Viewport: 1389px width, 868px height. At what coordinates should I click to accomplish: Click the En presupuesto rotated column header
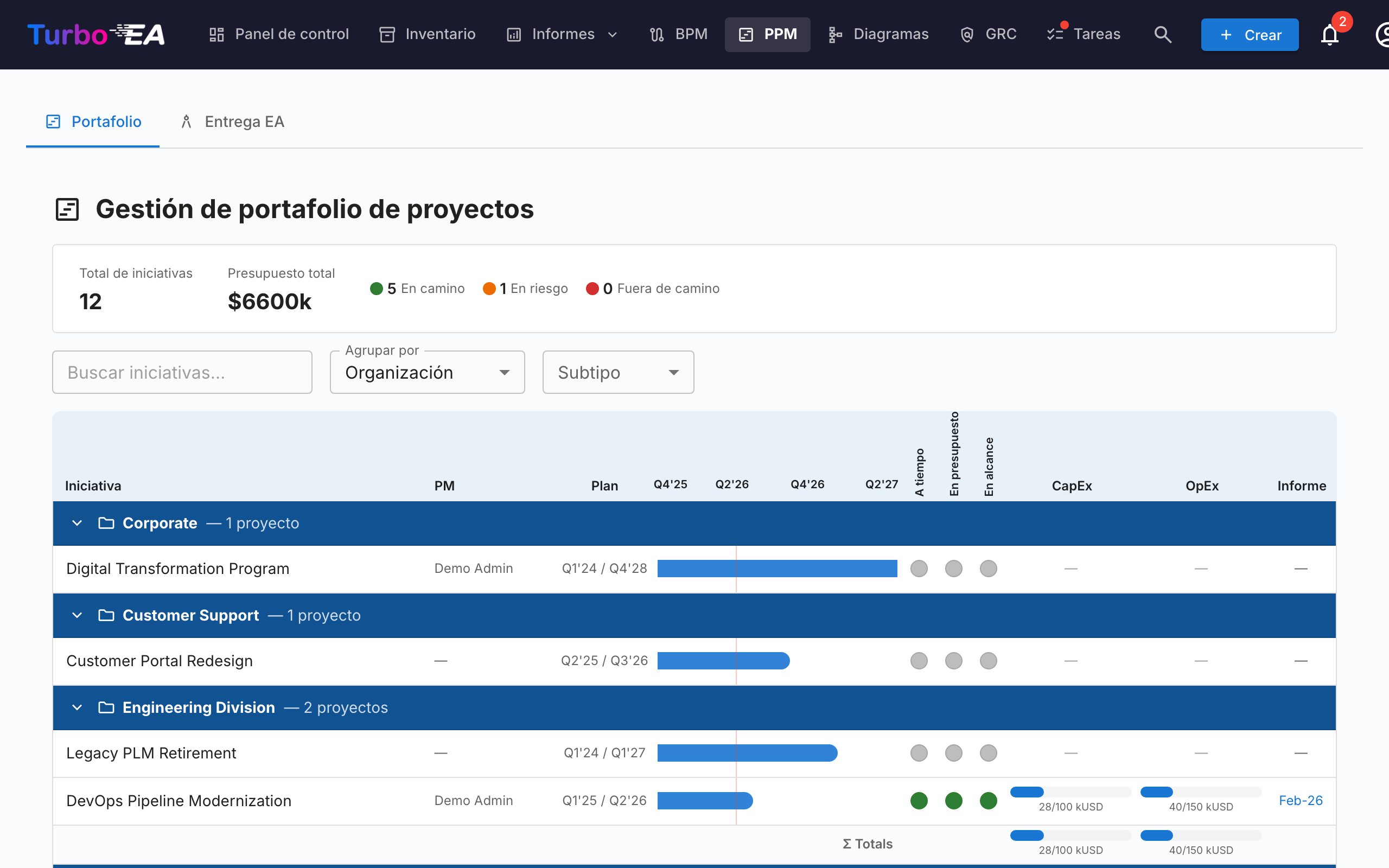[954, 454]
